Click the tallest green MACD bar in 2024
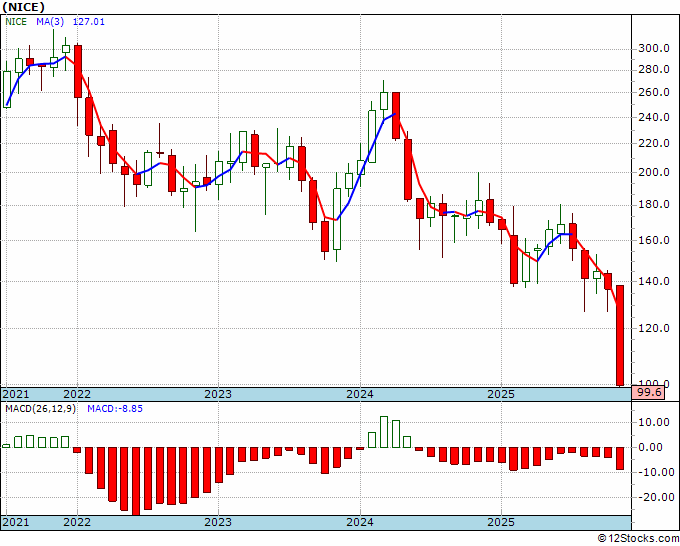680x546 pixels. click(x=384, y=432)
